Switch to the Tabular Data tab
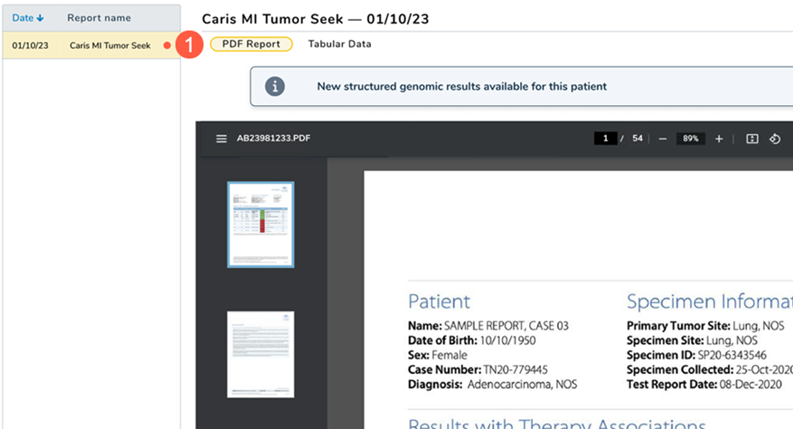This screenshot has width=793, height=429. point(339,44)
